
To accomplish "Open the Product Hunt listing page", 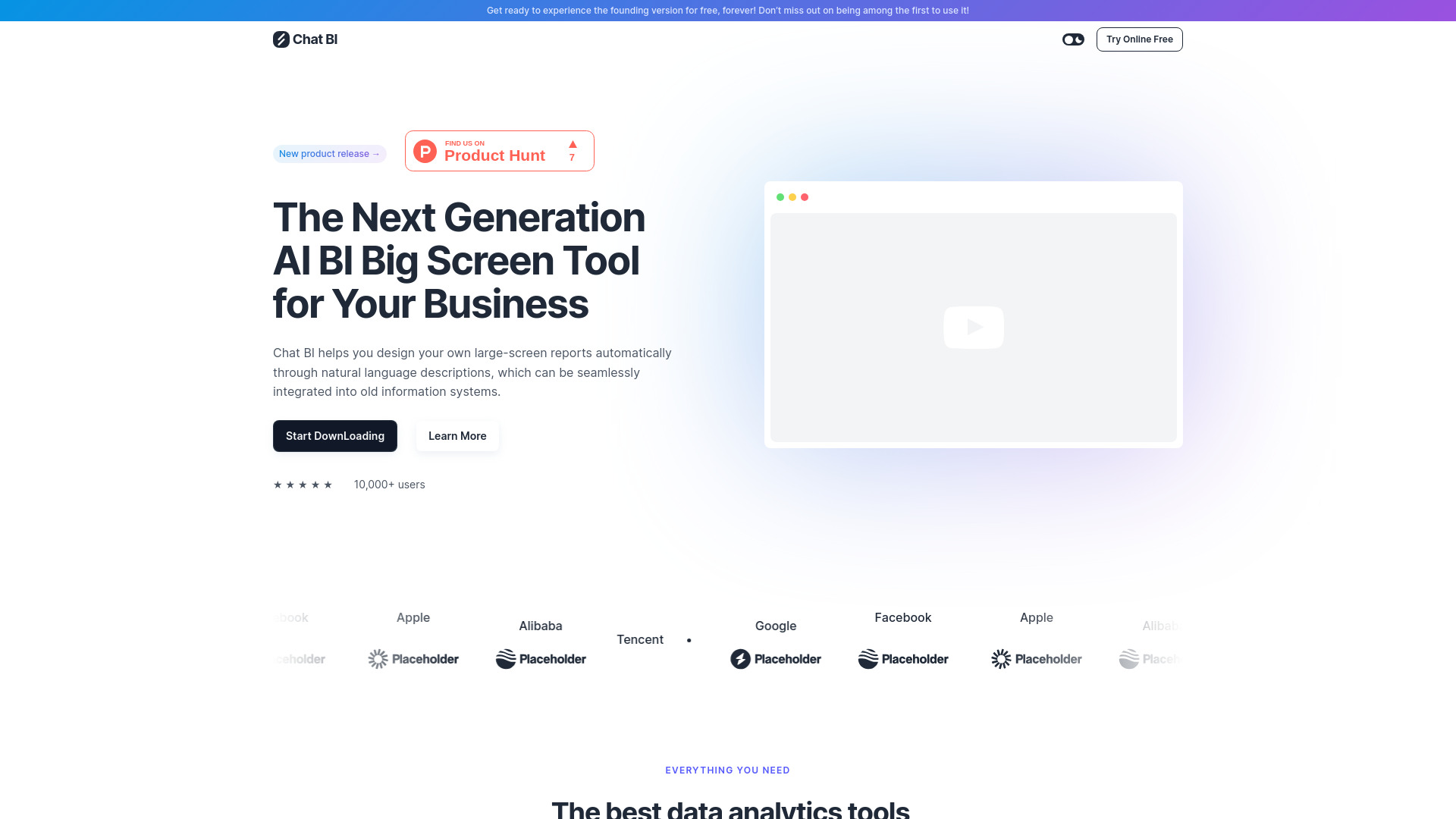I will pyautogui.click(x=499, y=151).
